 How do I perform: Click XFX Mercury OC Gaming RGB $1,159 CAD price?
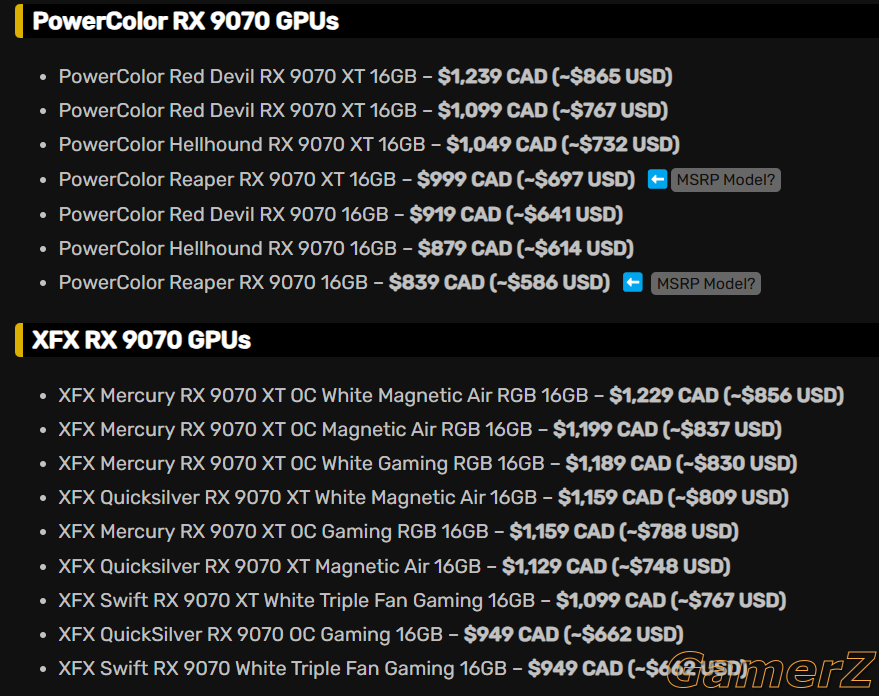click(x=624, y=532)
